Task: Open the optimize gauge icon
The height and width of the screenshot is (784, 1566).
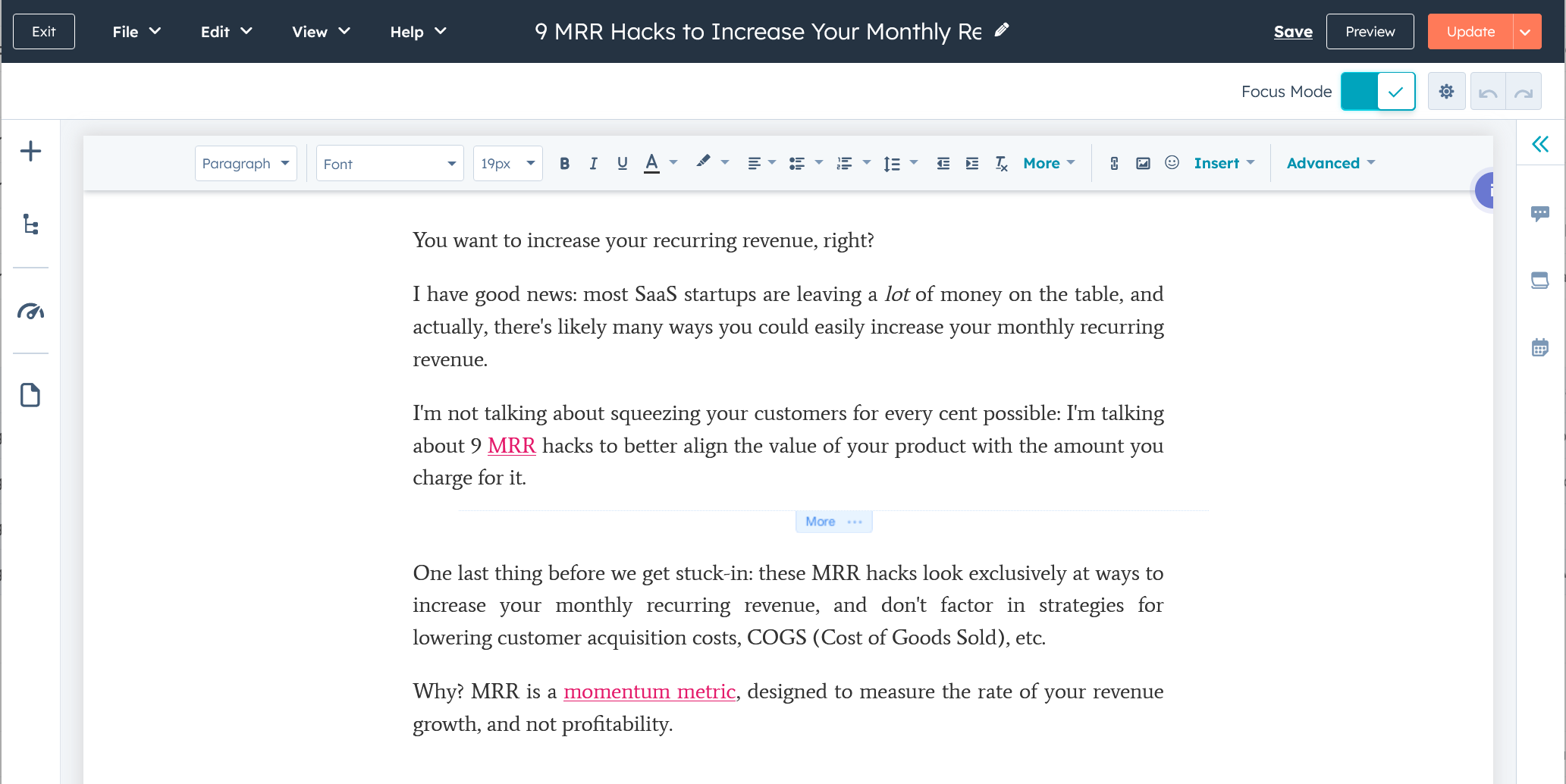Action: 30,311
